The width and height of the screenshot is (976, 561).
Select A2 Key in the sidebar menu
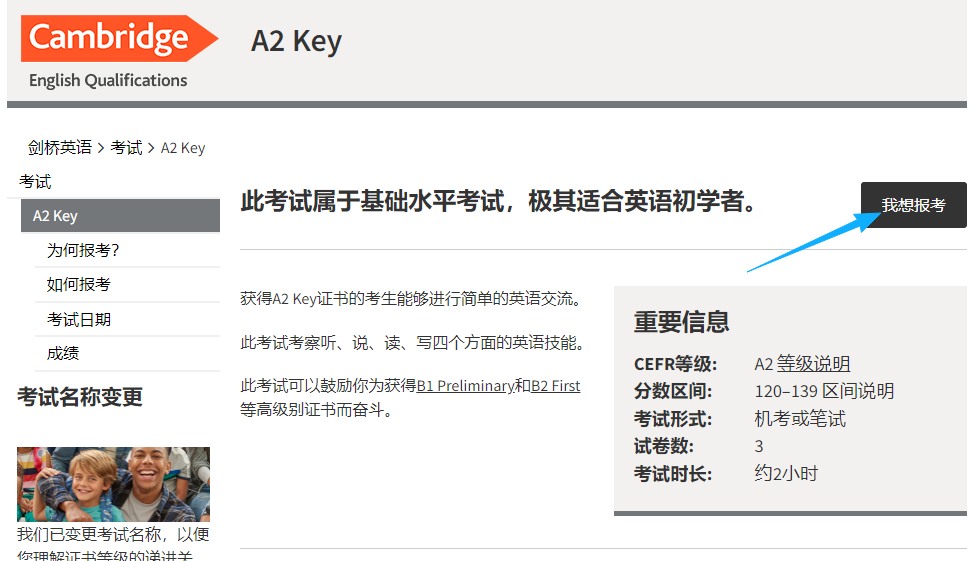coord(120,215)
